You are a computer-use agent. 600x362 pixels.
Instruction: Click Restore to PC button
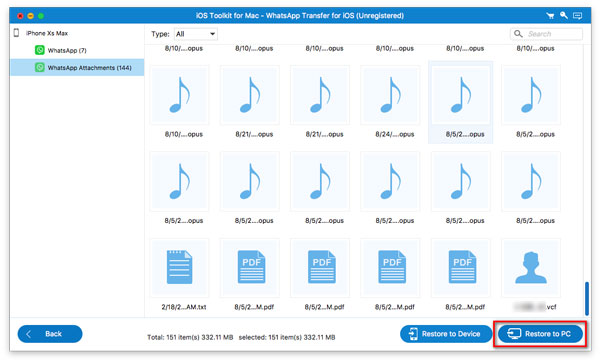tap(540, 334)
